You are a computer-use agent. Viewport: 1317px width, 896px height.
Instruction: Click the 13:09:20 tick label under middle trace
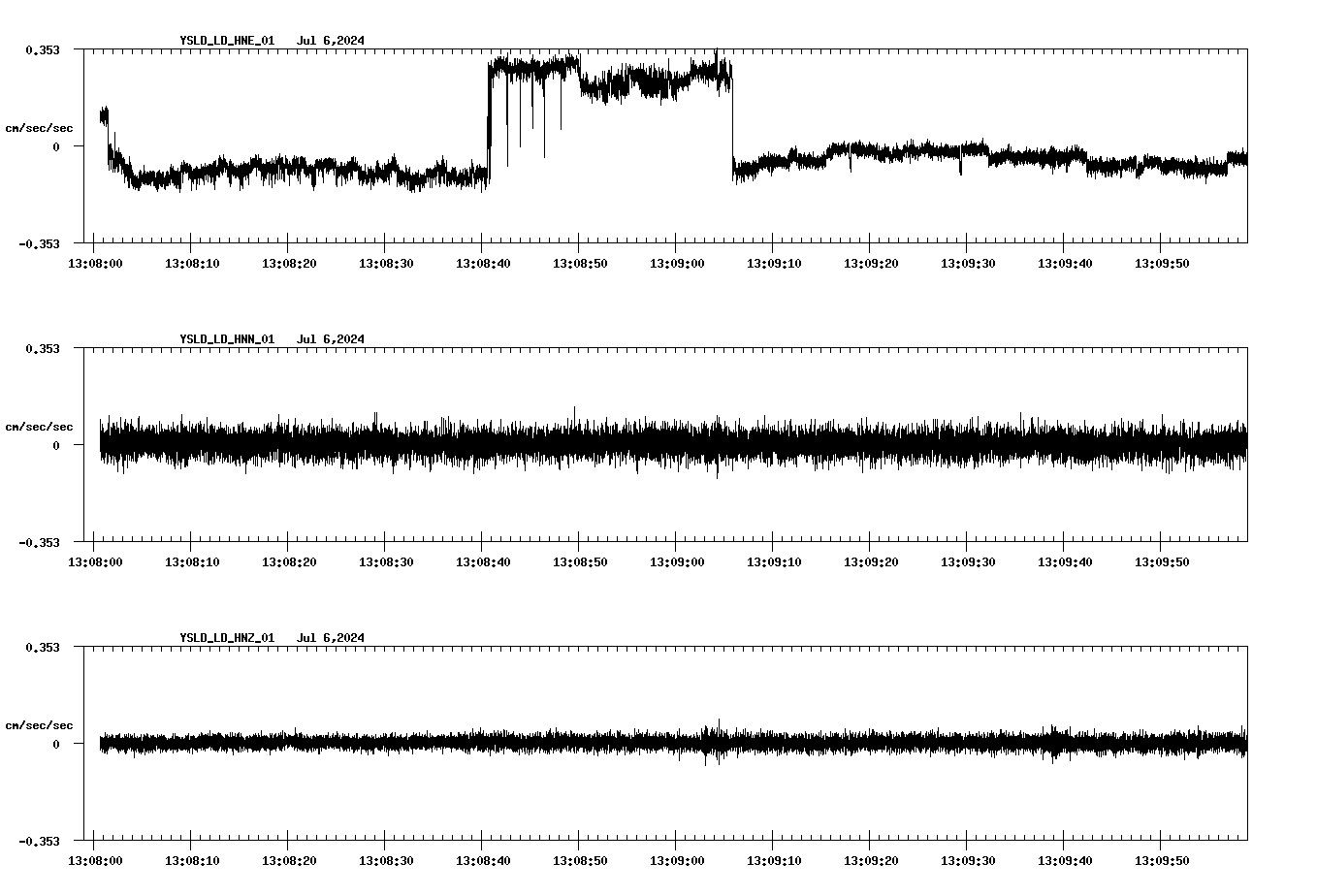872,559
